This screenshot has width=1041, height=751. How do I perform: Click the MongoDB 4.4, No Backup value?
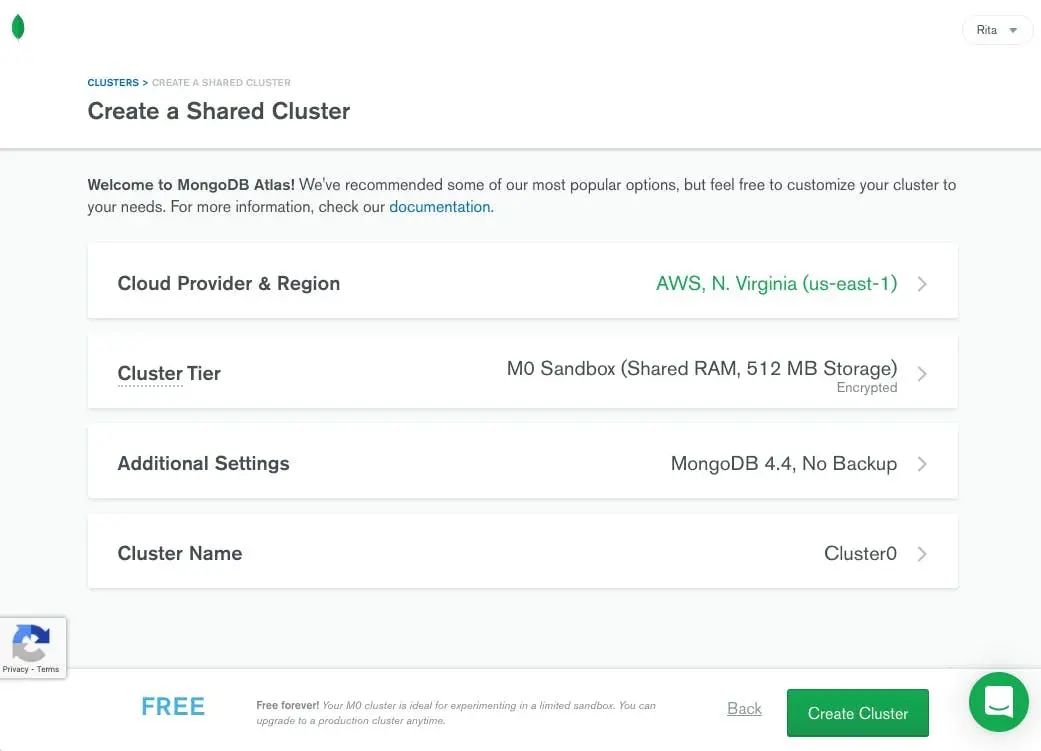[784, 464]
